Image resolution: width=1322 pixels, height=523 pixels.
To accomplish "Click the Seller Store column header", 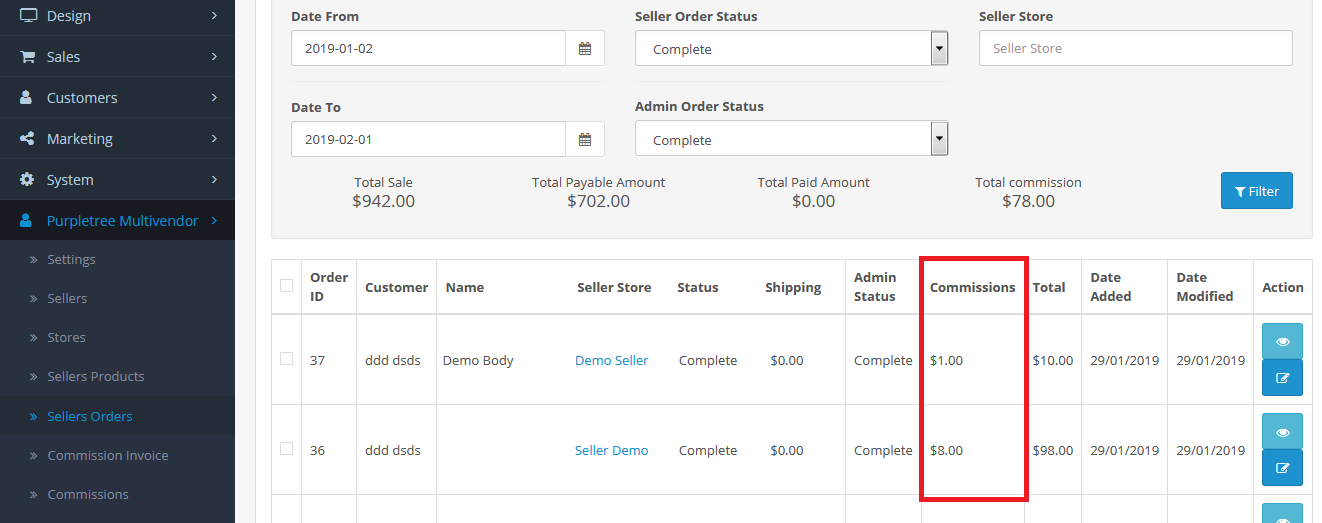I will click(x=614, y=287).
